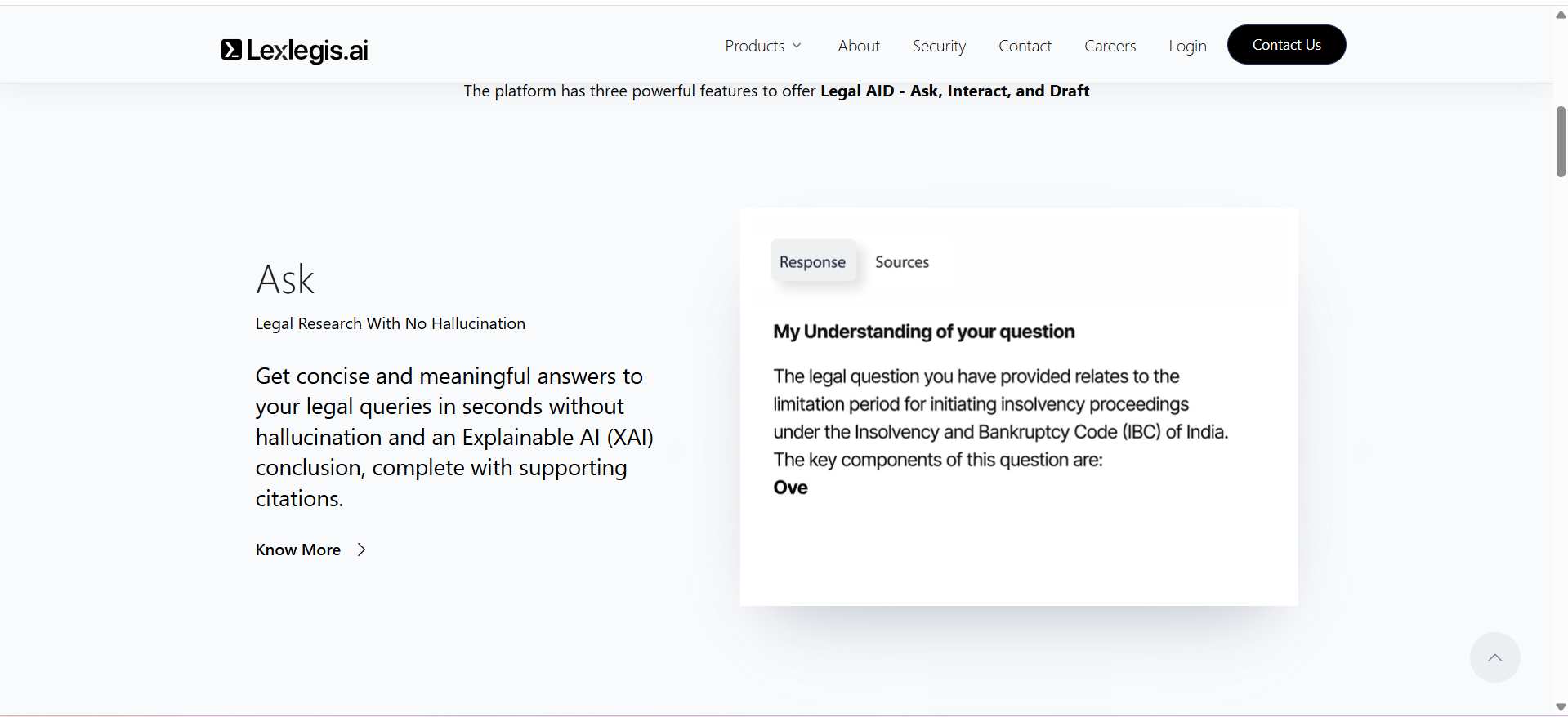Click the scrollbar up arrow
The image size is (1568, 717).
[x=1561, y=15]
